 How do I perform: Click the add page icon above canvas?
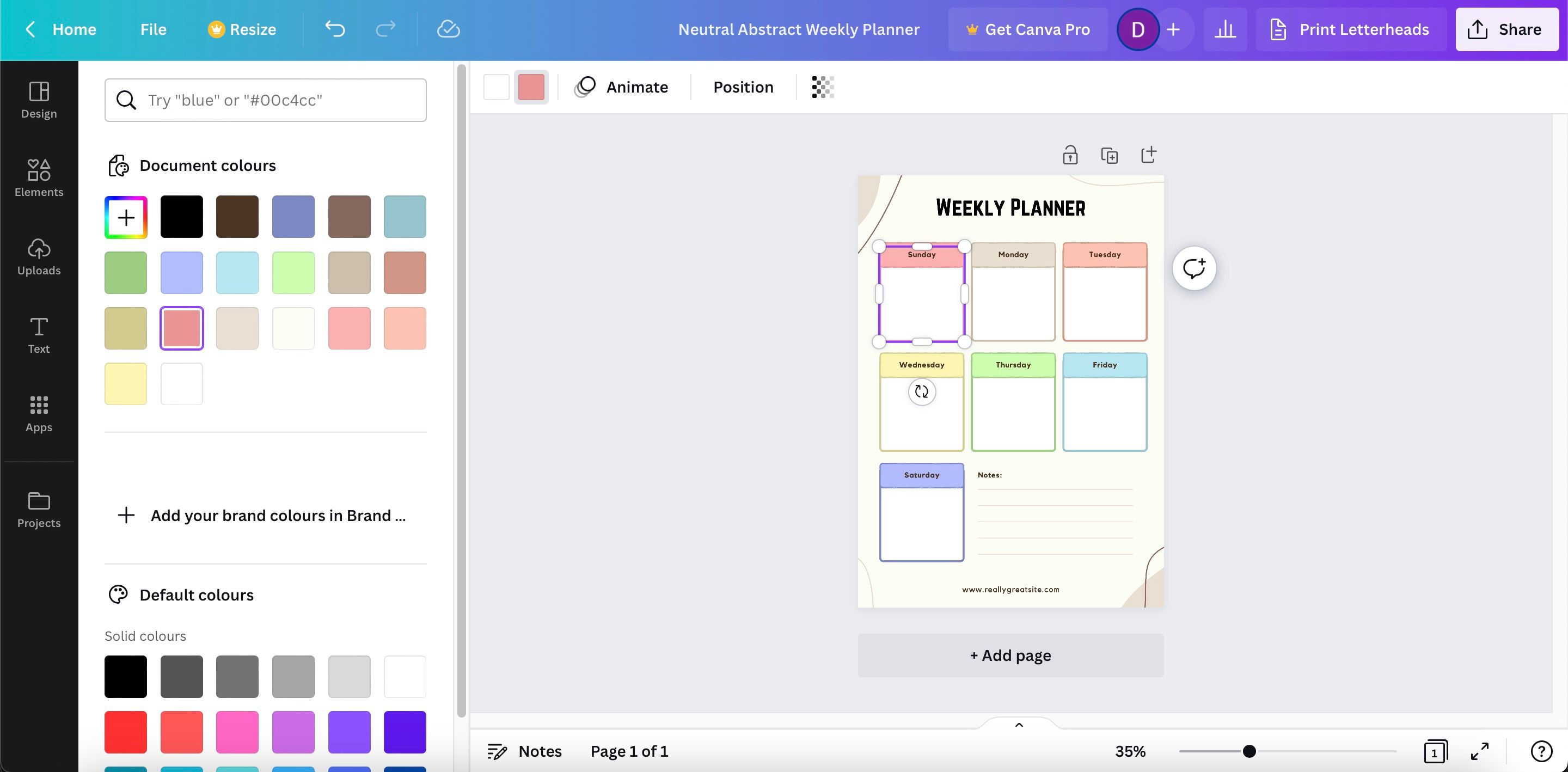(1148, 155)
